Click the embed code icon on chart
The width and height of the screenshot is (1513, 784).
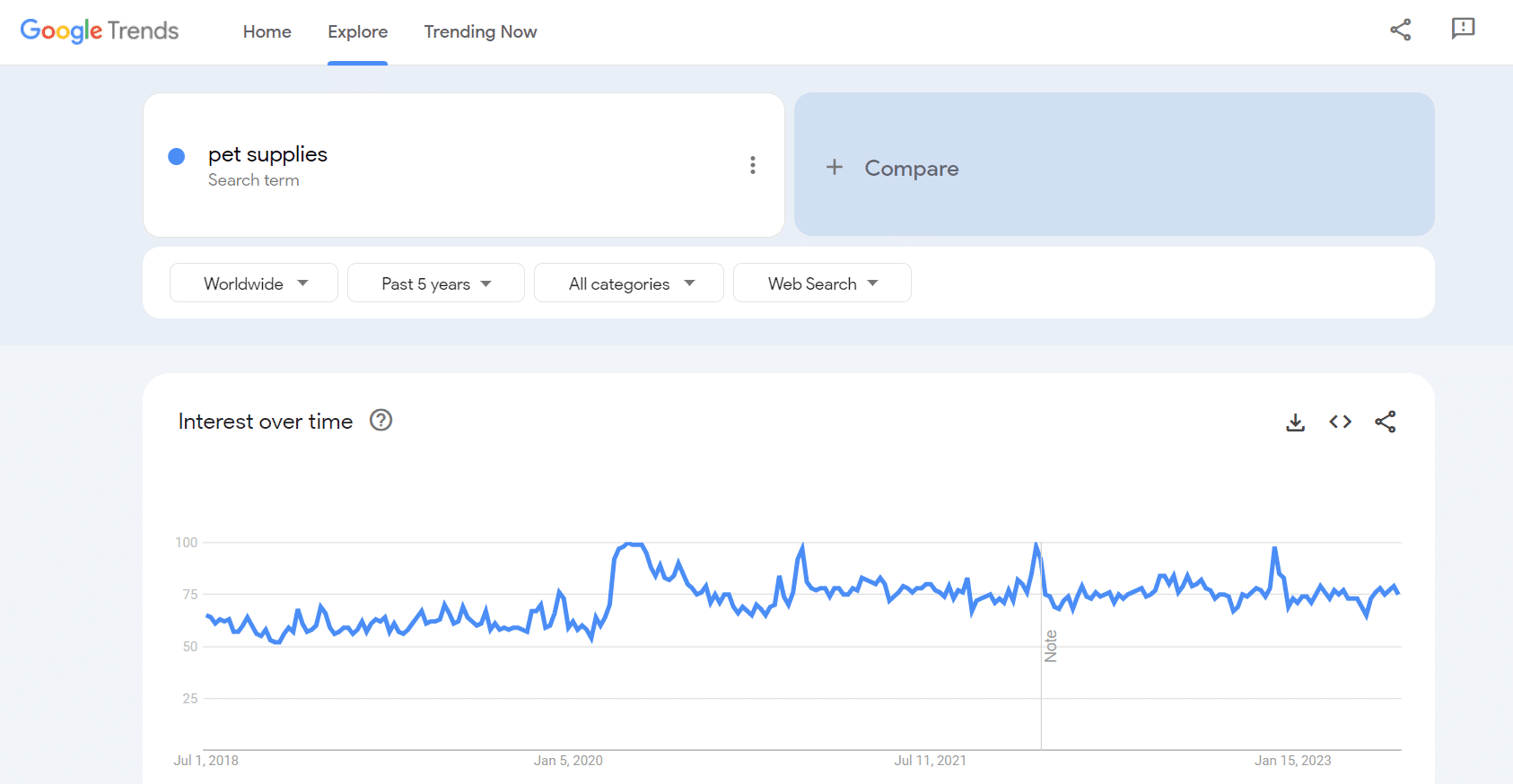pos(1340,422)
